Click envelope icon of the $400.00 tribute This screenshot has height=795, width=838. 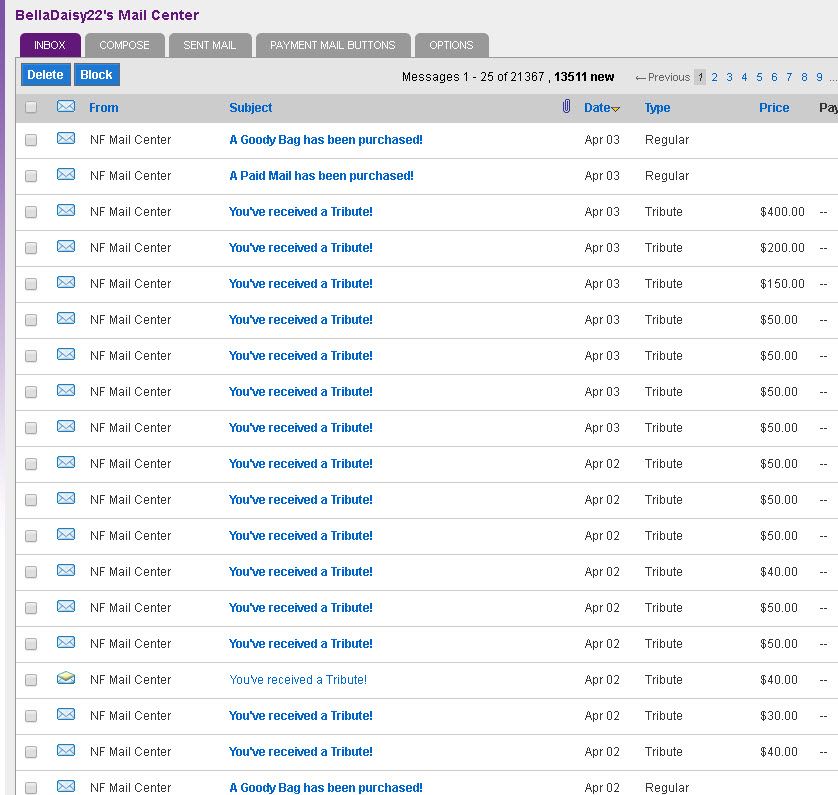[66, 210]
